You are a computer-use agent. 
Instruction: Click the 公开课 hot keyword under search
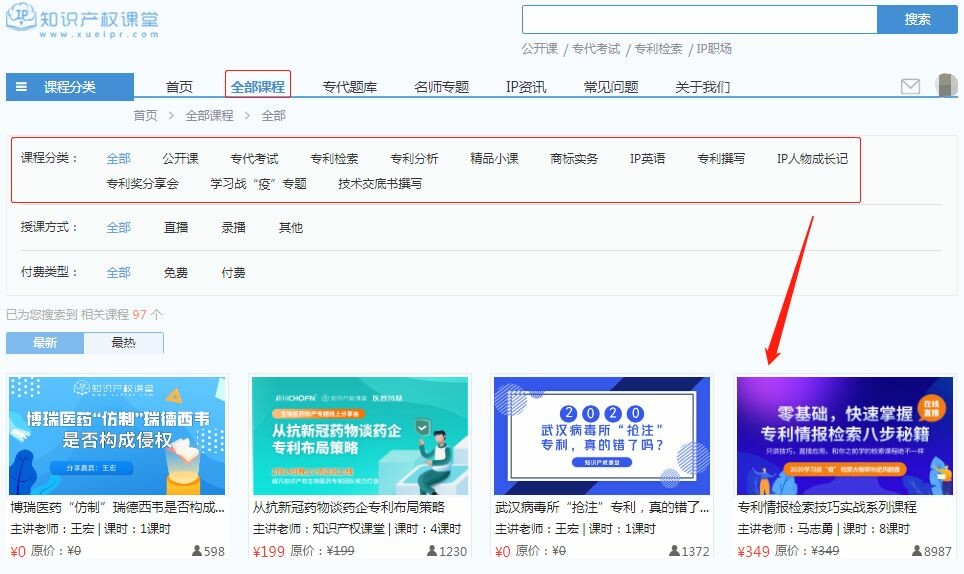539,49
